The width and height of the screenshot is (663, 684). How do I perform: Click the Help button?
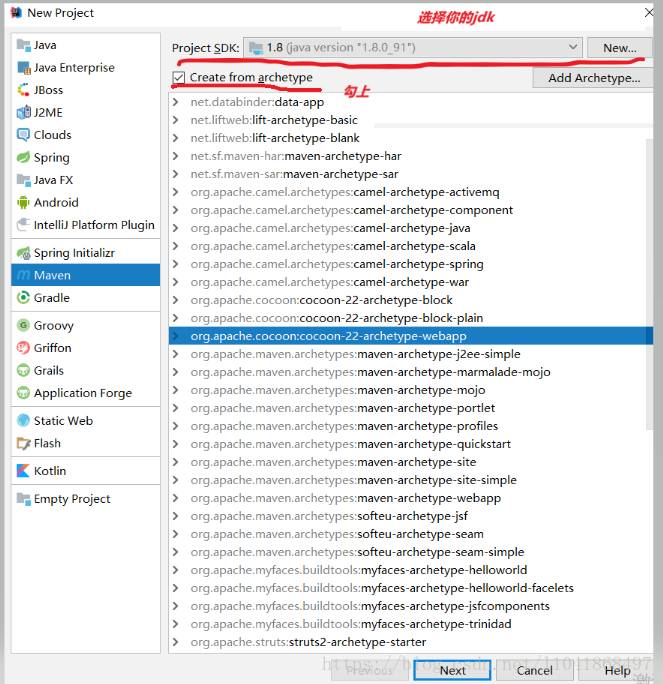[x=617, y=670]
